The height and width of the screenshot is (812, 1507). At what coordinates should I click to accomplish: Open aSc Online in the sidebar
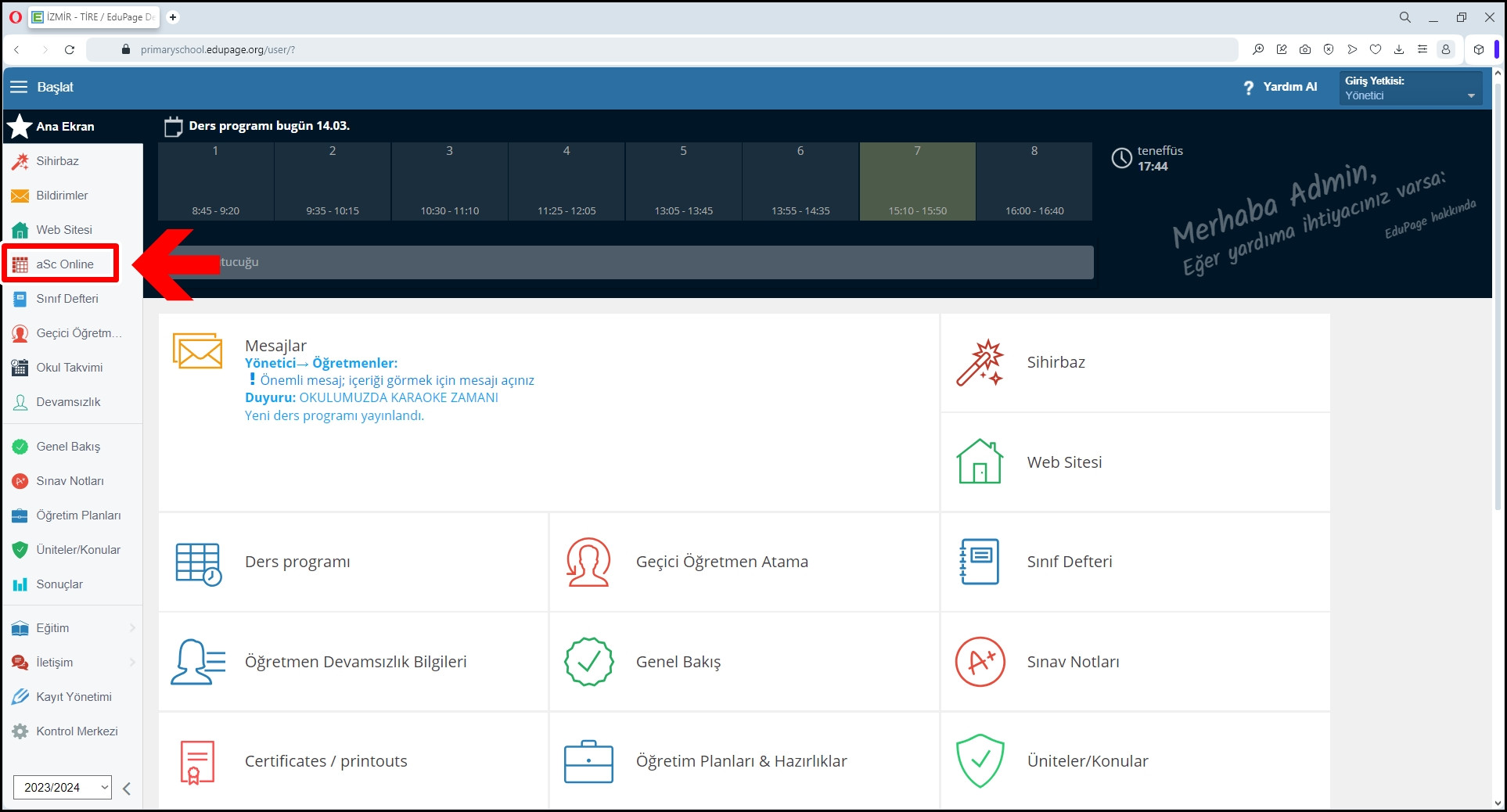point(61,264)
